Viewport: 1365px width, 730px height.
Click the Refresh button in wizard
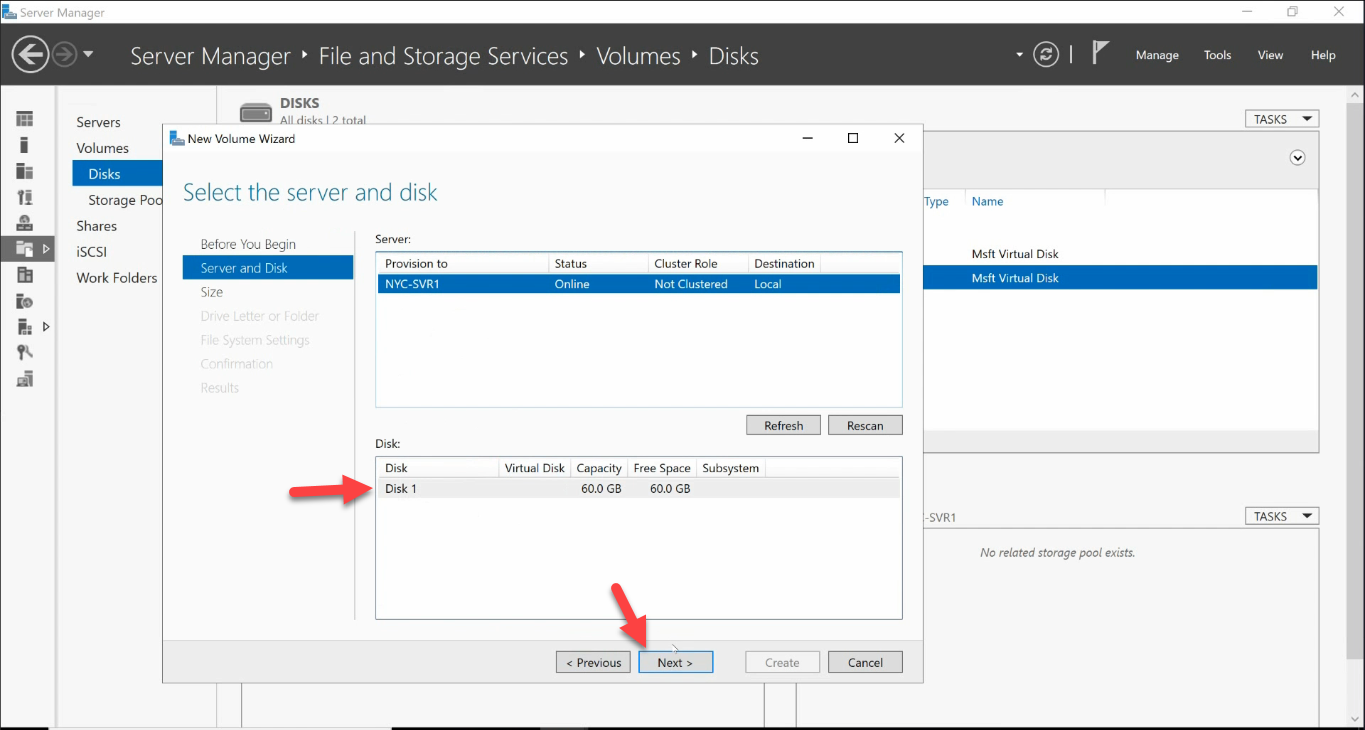[783, 425]
